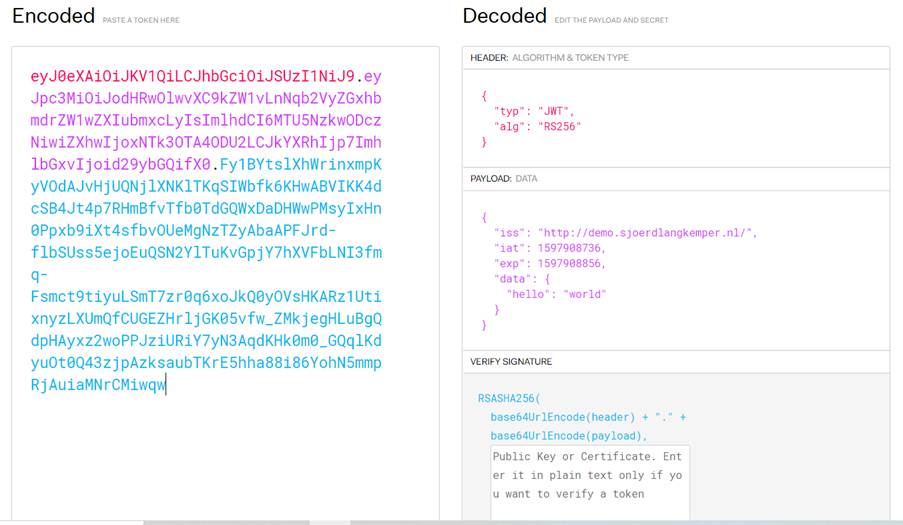Click the "HEADER: ALGORITHM & TOKEN TYPE" label
The image size is (903, 525).
click(549, 58)
